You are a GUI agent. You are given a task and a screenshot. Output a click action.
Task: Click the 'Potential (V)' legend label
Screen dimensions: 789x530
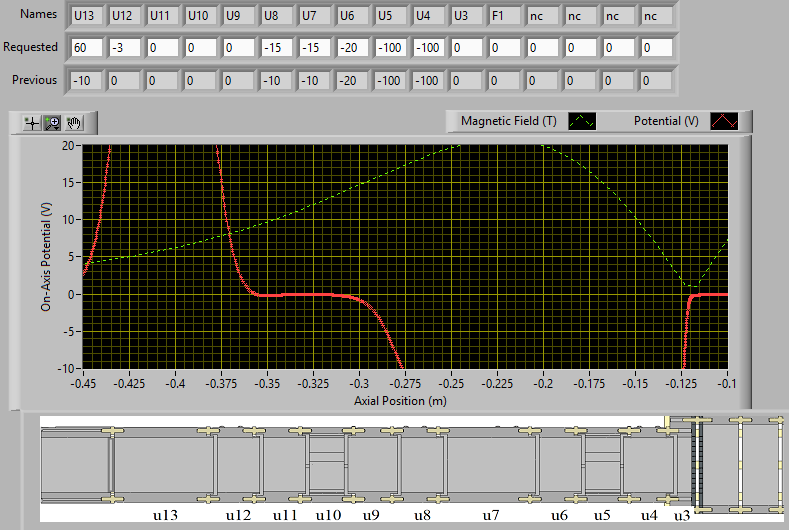tap(666, 121)
